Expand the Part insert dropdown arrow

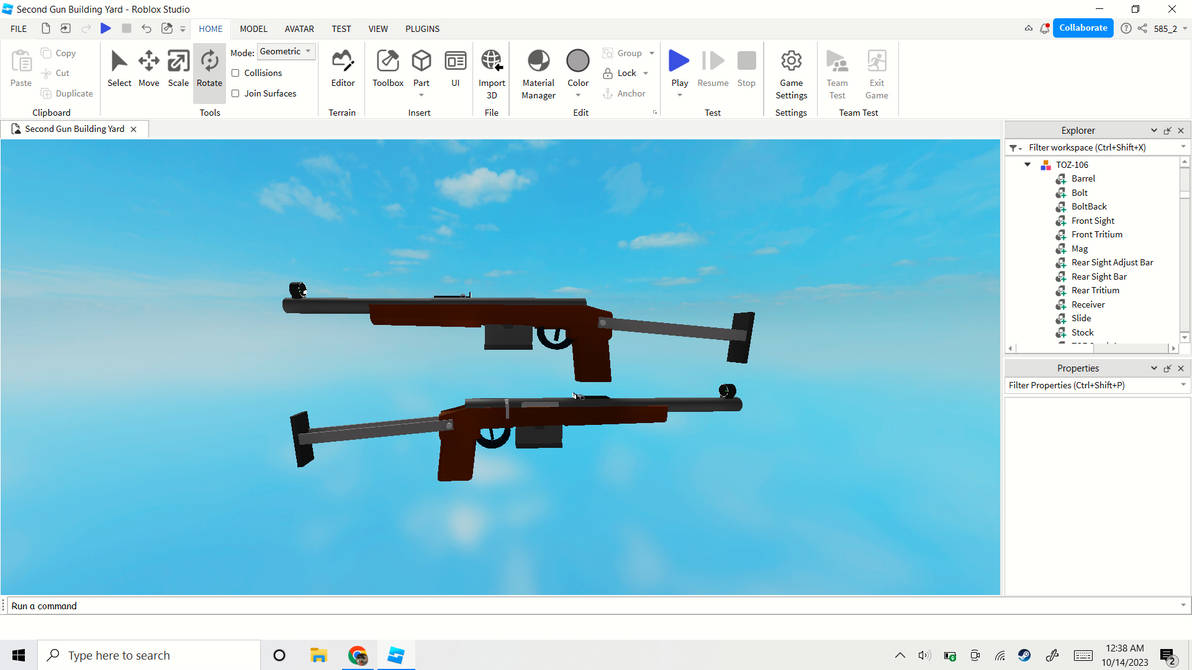tap(421, 95)
